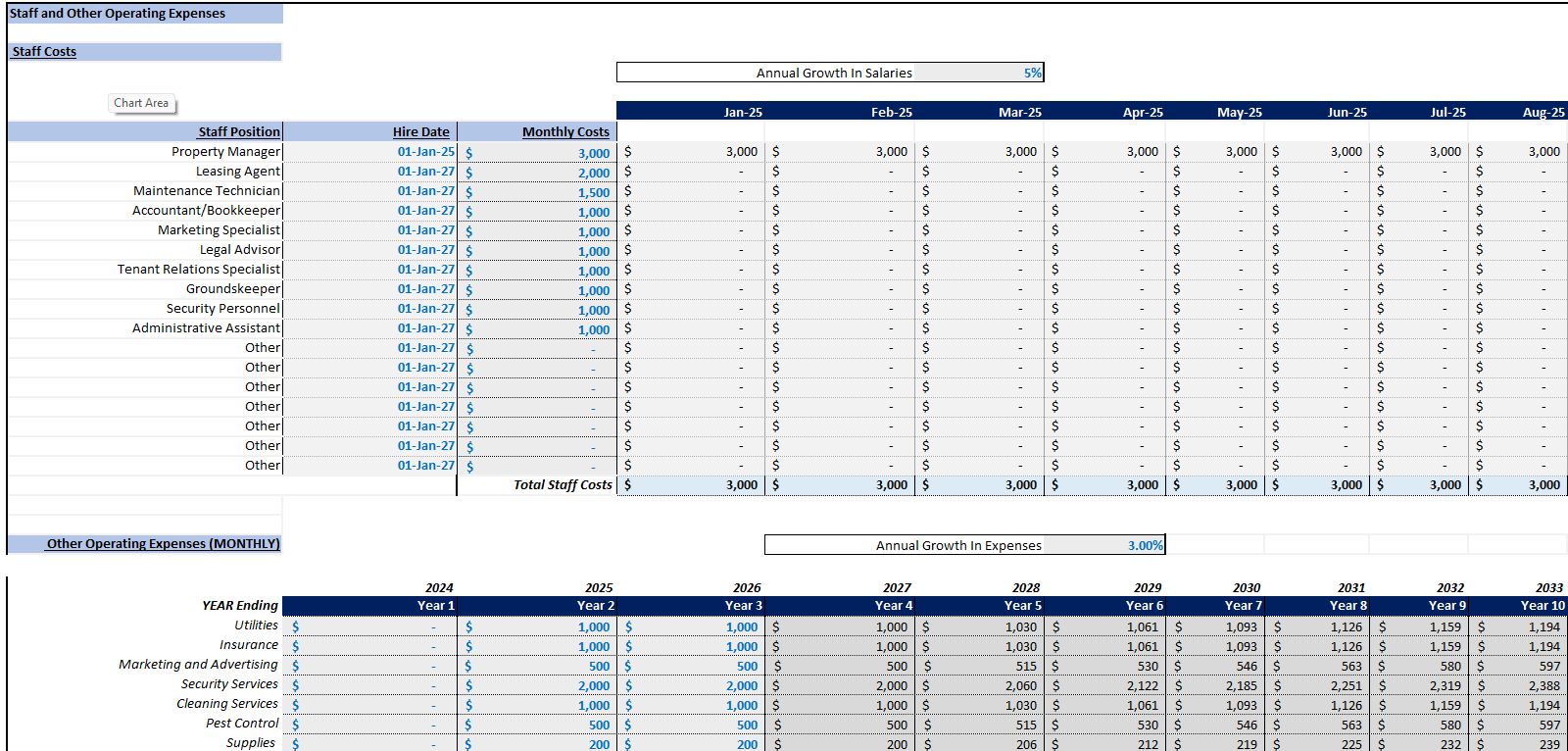Select the Supplies row label
This screenshot has width=1568, height=751.
click(x=251, y=743)
